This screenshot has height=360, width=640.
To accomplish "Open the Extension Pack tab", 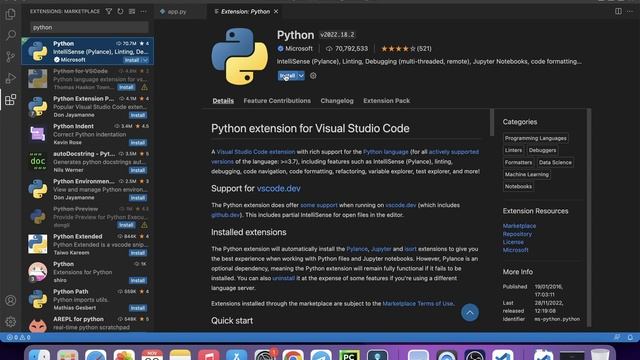I will (x=387, y=101).
